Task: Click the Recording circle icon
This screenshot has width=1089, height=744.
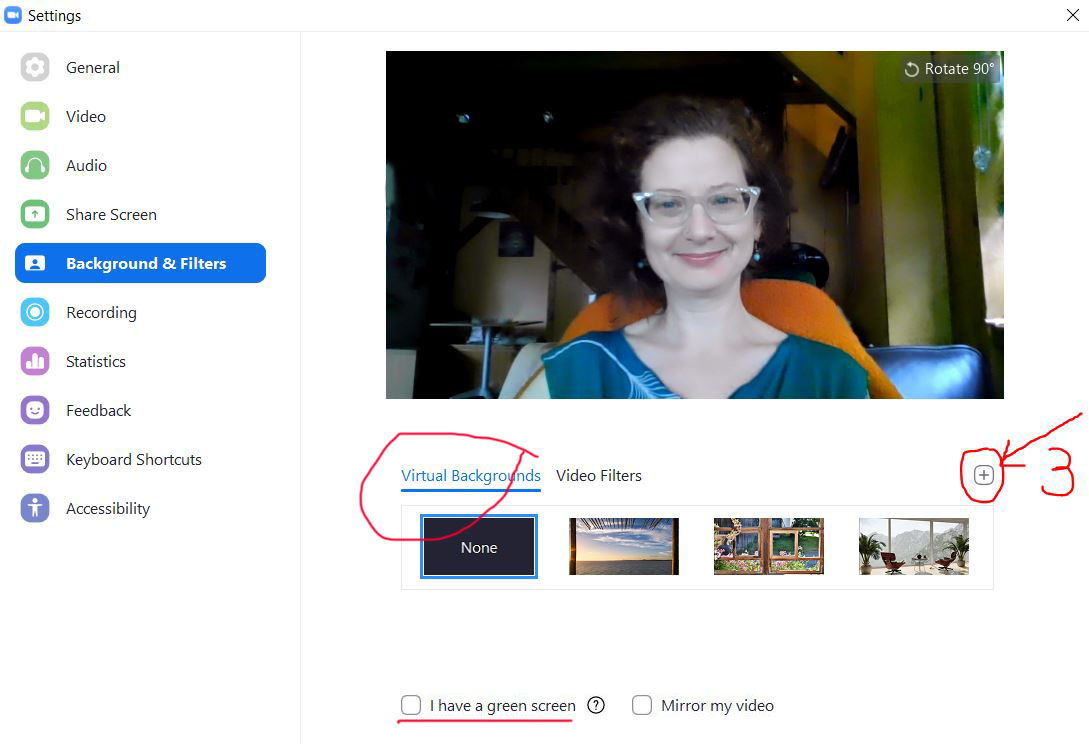Action: (x=35, y=312)
